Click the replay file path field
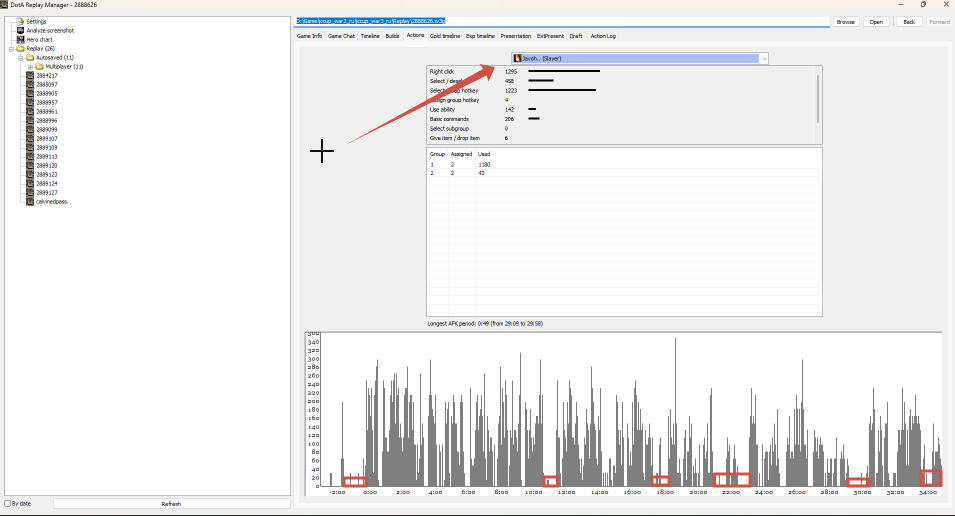 [x=562, y=21]
